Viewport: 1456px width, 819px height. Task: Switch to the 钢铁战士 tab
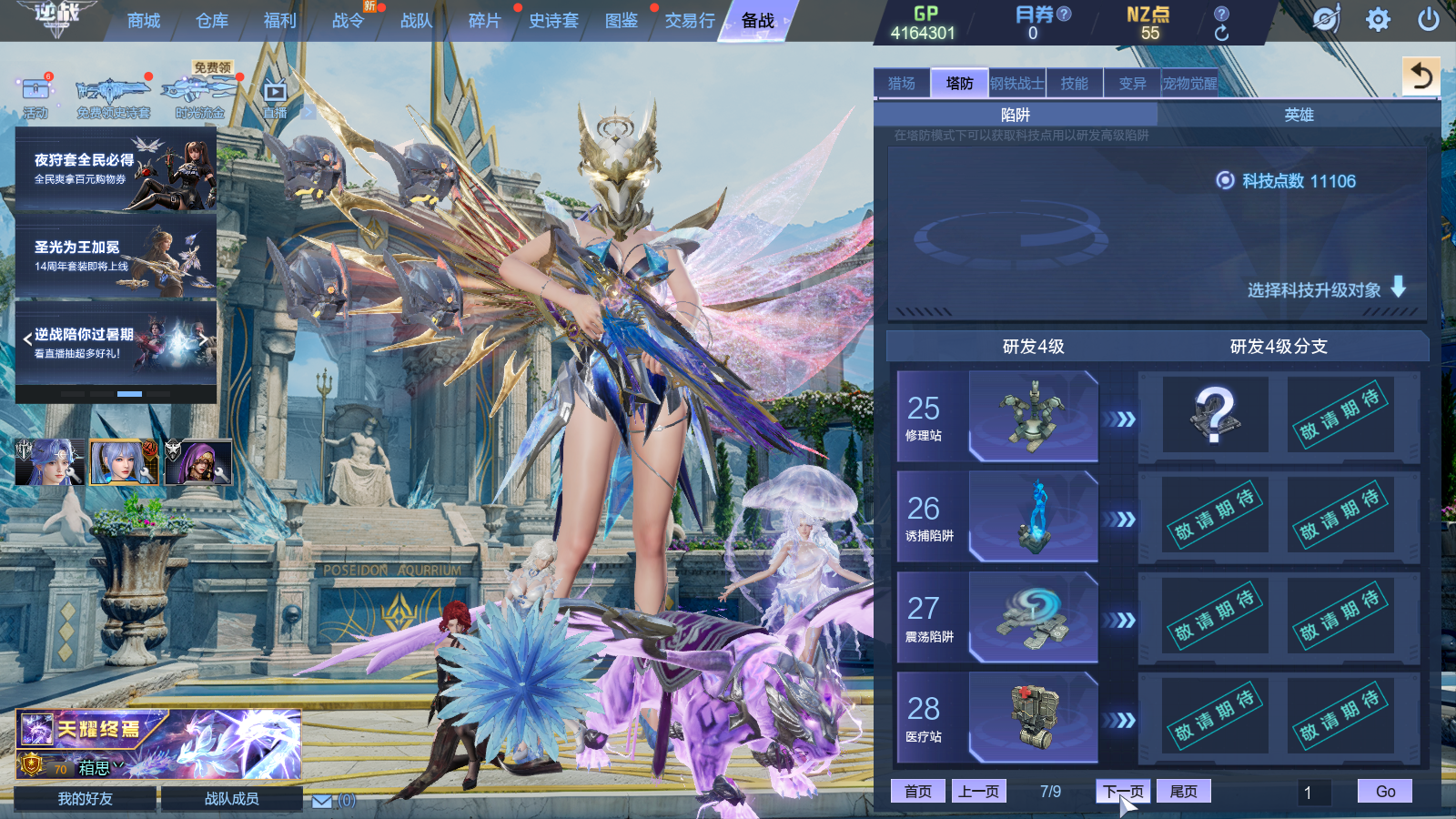[1016, 84]
